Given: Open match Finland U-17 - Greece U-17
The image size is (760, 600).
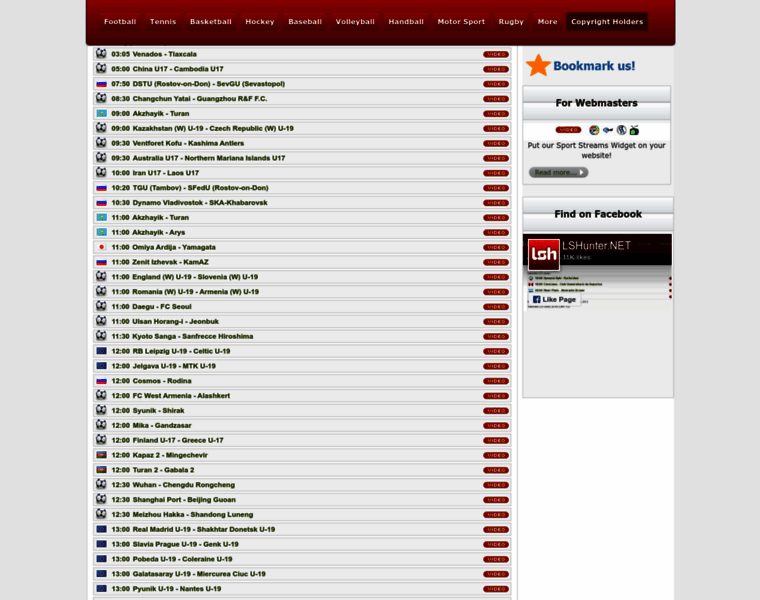Looking at the screenshot, I should pyautogui.click(x=178, y=440).
